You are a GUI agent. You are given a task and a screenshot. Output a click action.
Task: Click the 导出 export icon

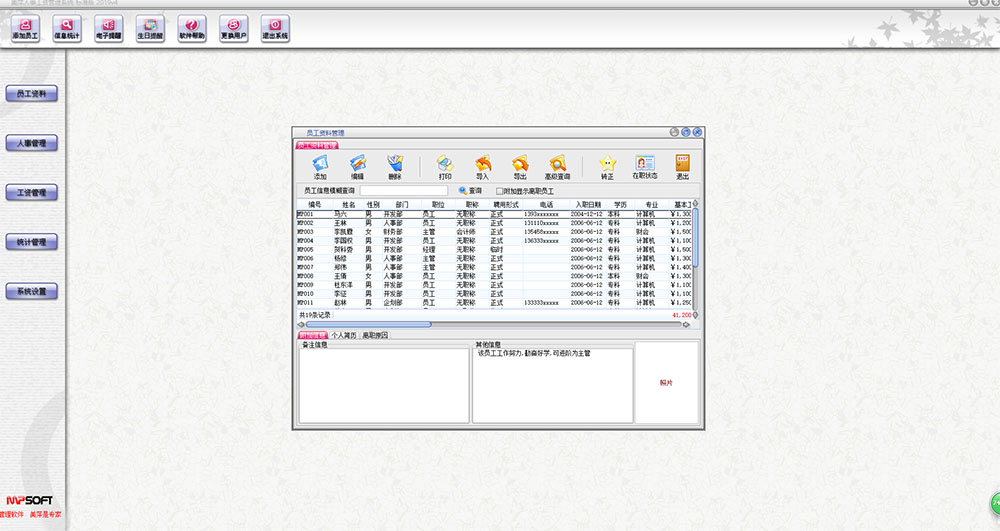[520, 167]
